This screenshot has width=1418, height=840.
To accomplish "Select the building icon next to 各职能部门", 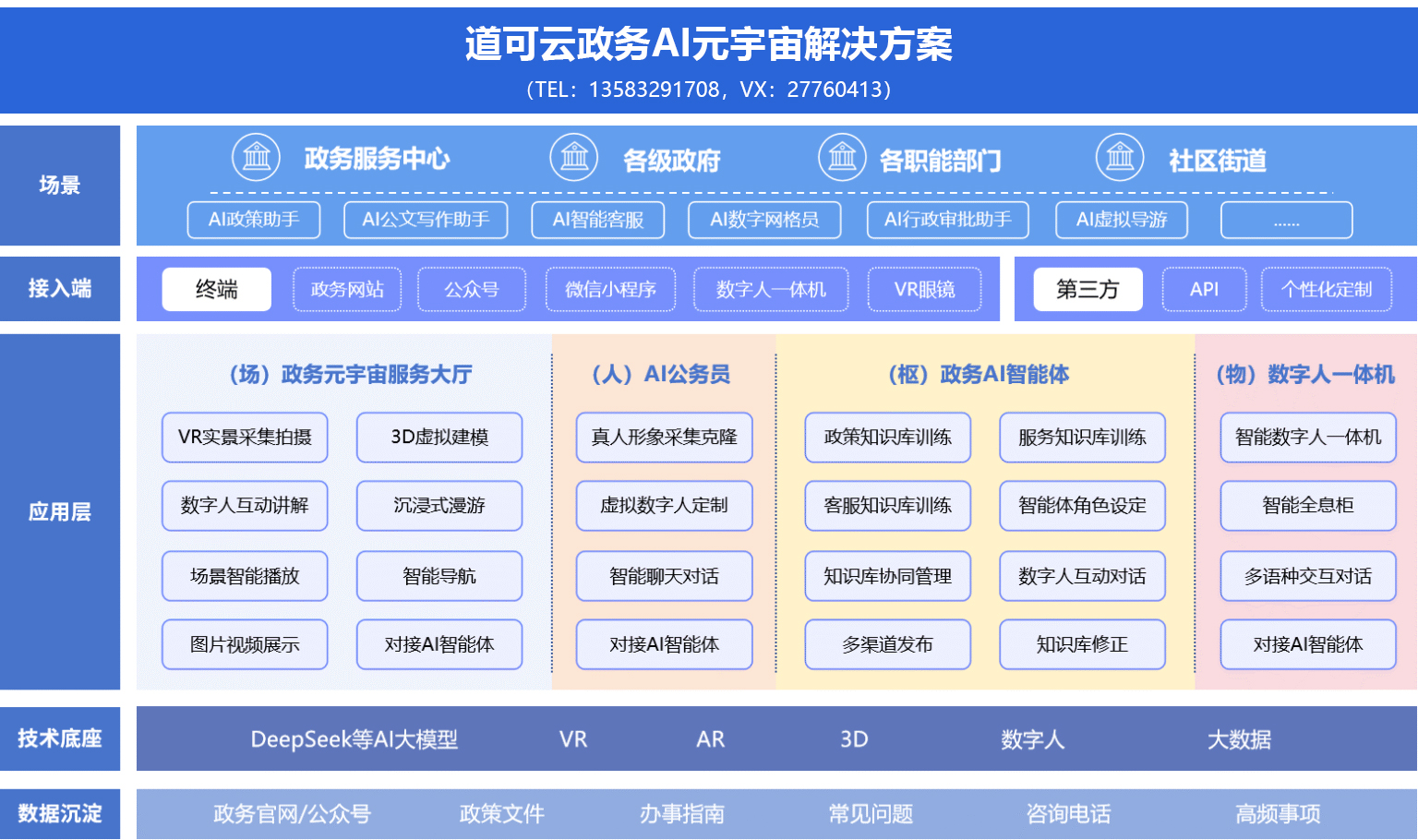I will pos(842,157).
